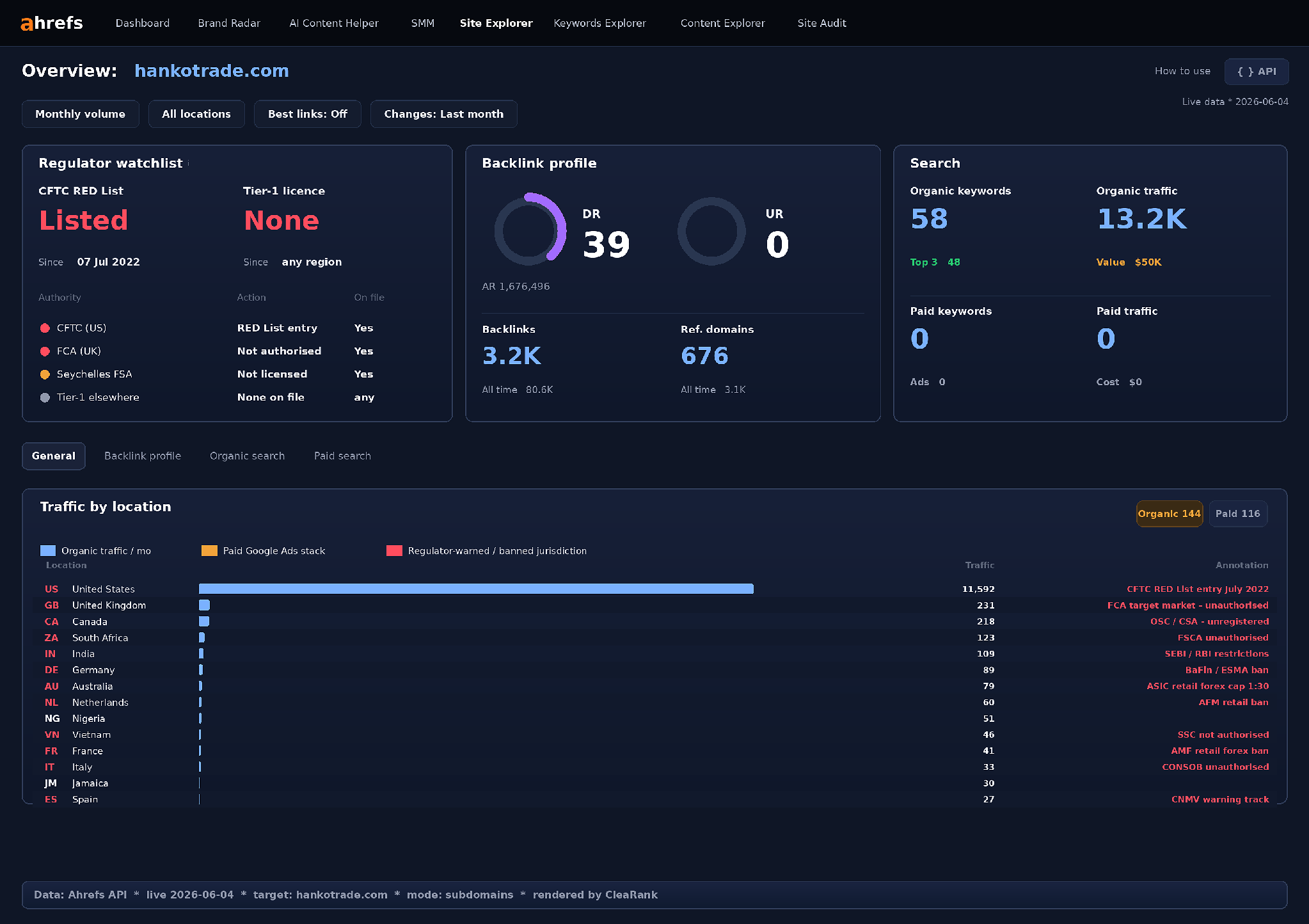
Task: Click the blue Organic traffic legend swatch
Action: tap(48, 551)
